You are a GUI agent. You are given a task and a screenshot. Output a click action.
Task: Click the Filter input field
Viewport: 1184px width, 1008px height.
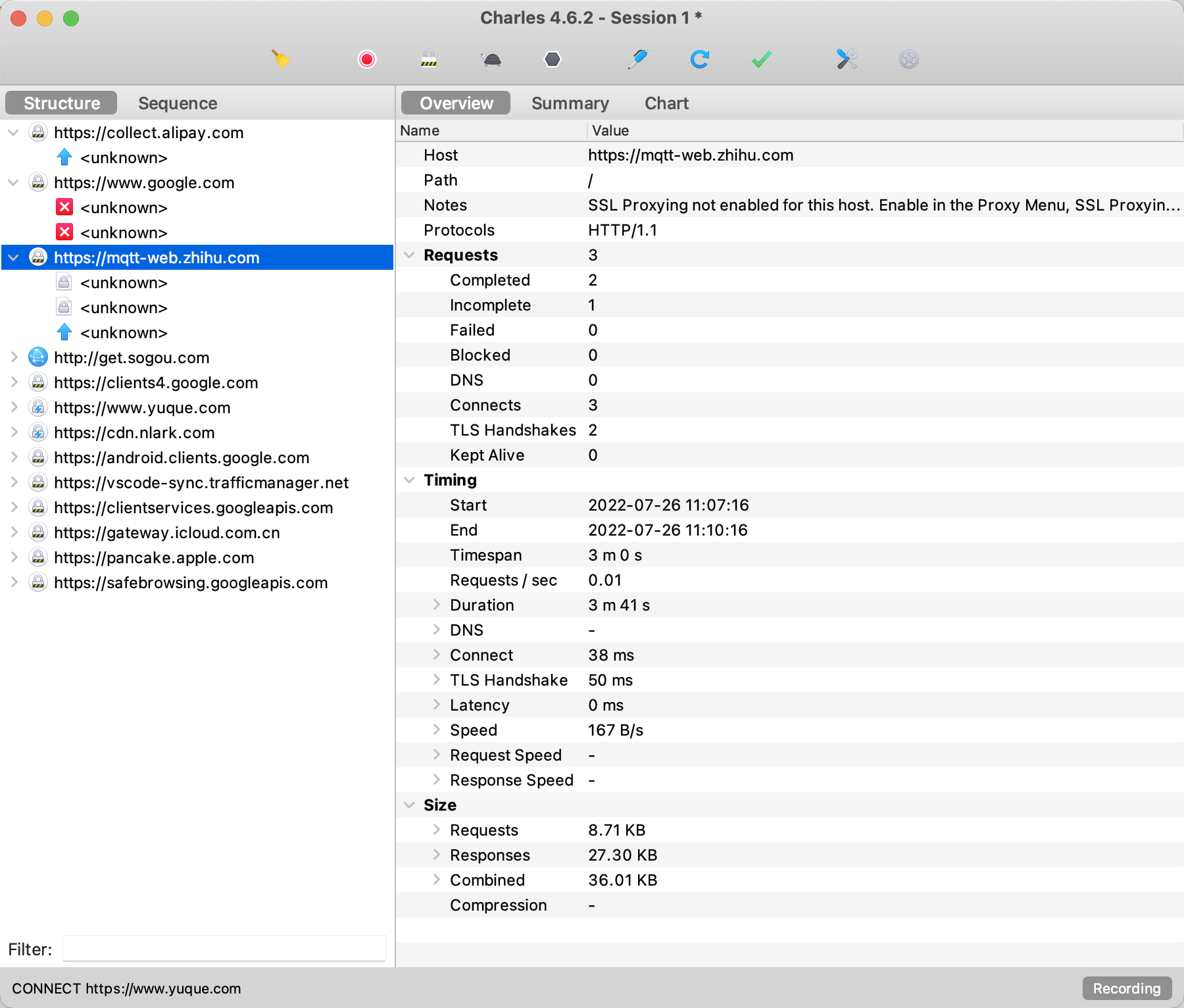[x=224, y=949]
